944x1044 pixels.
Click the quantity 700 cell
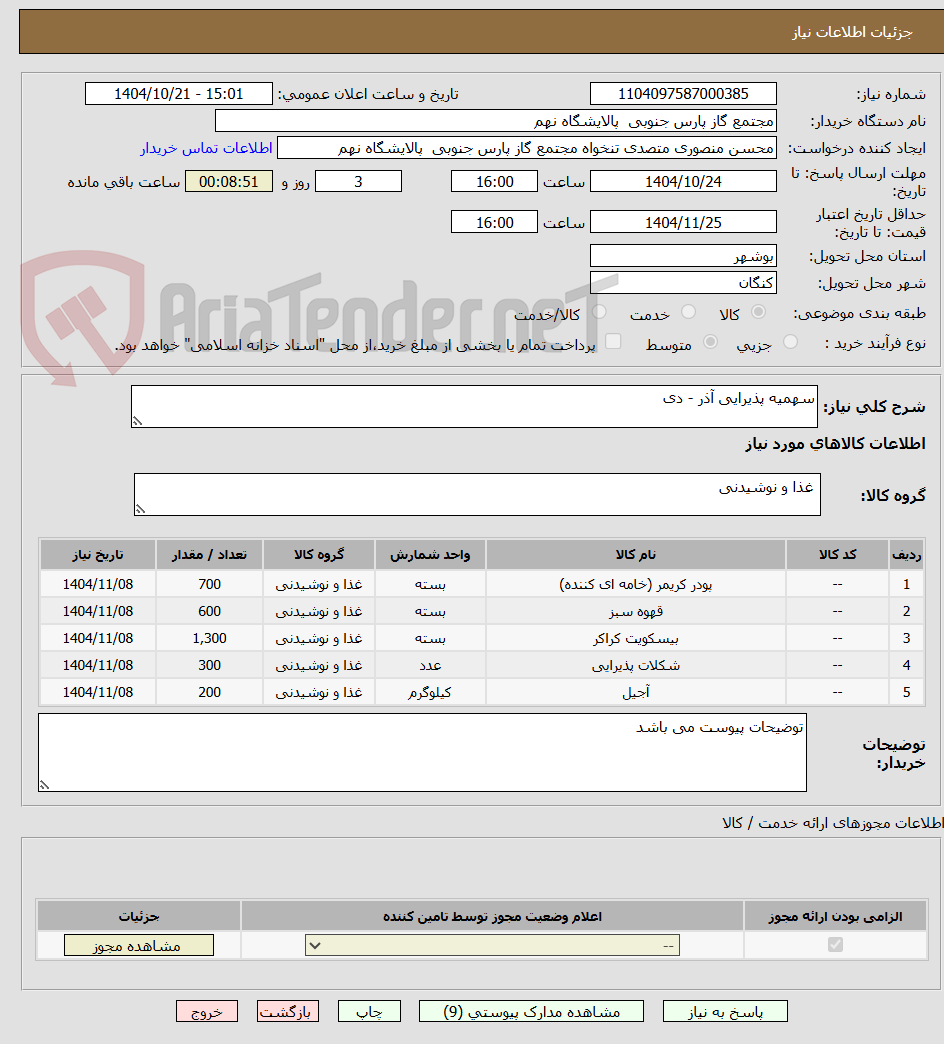[x=209, y=585]
